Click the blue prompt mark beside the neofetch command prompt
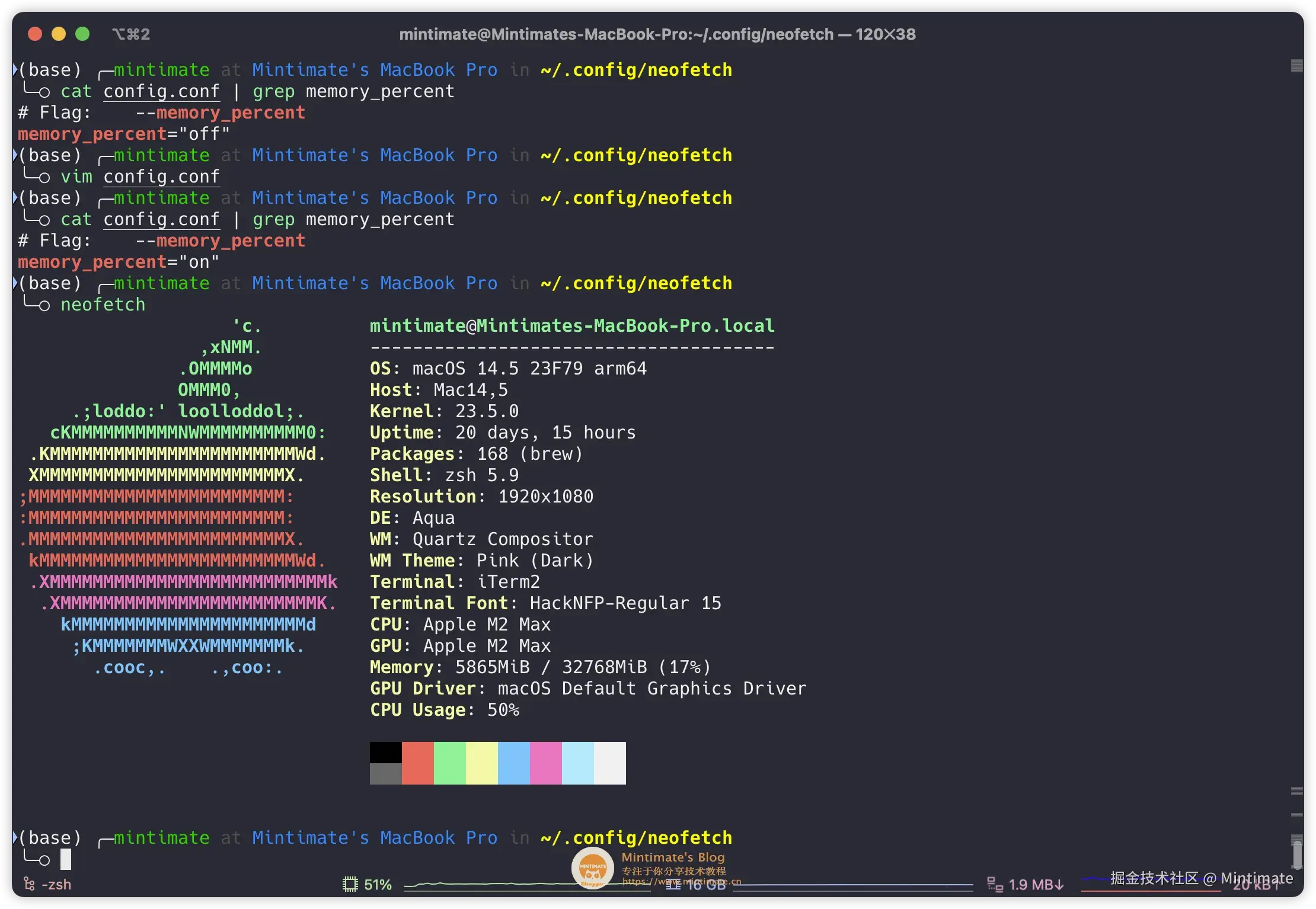The height and width of the screenshot is (909, 1316). (x=15, y=283)
